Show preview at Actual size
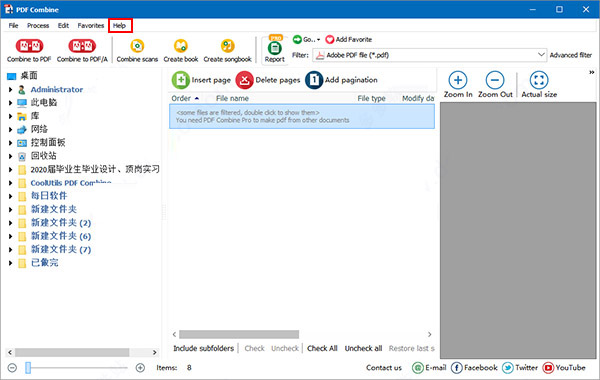Image resolution: width=600 pixels, height=380 pixels. 539,85
